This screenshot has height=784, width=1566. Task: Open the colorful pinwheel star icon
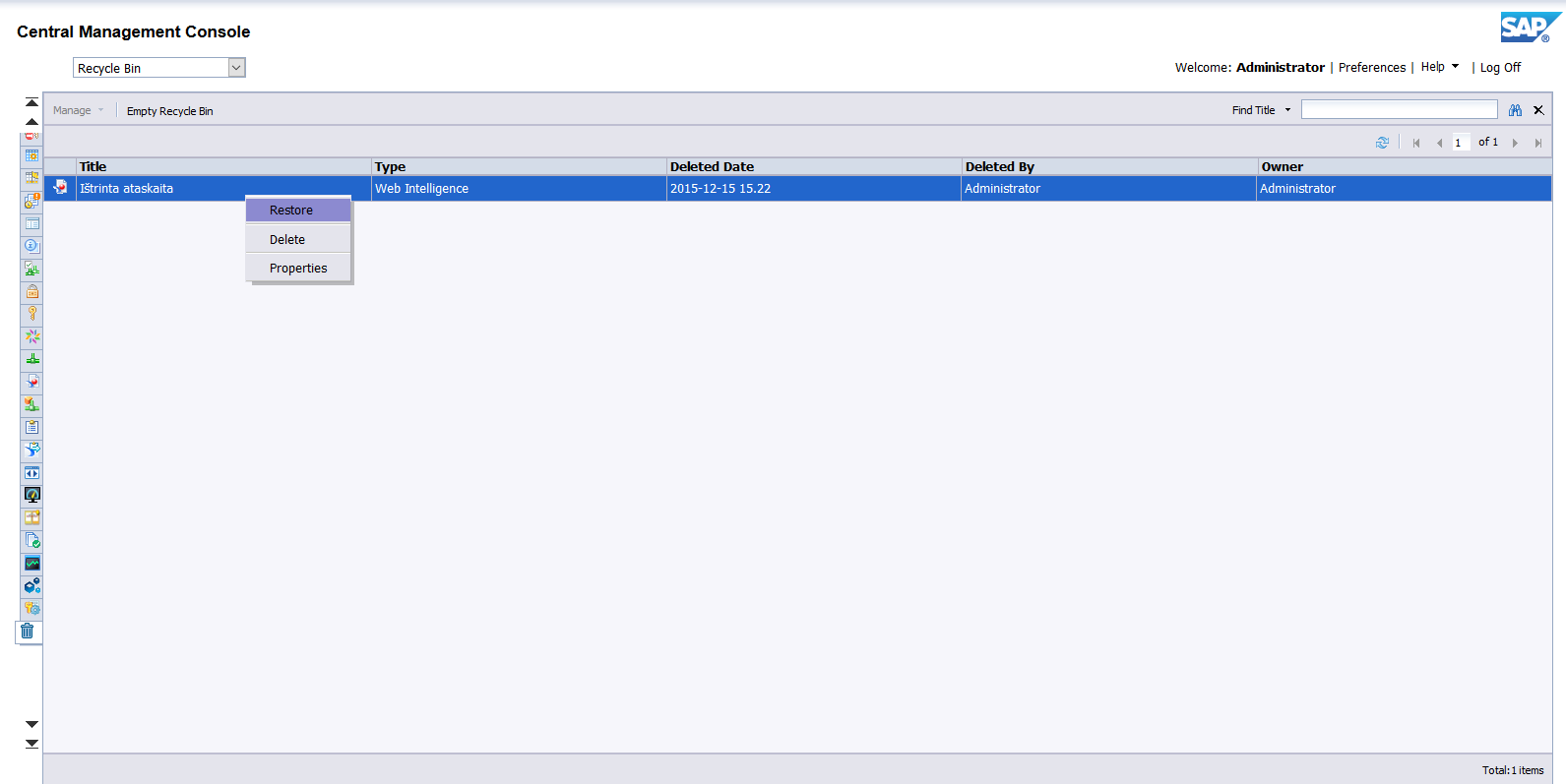[31, 336]
